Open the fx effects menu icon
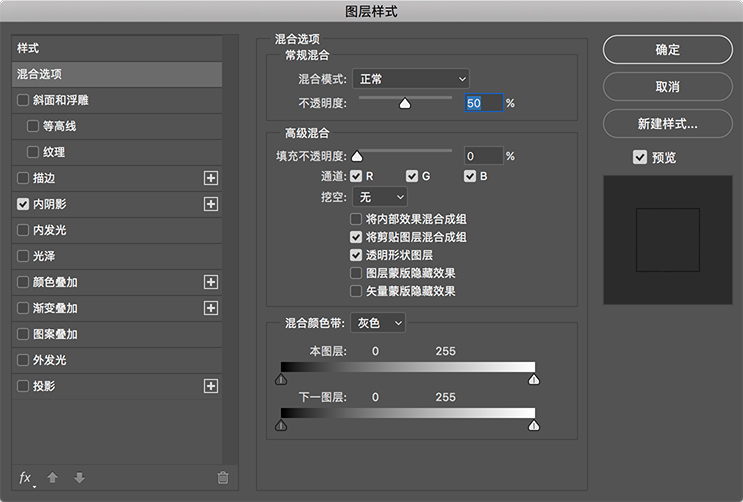The image size is (743, 502). pyautogui.click(x=26, y=478)
